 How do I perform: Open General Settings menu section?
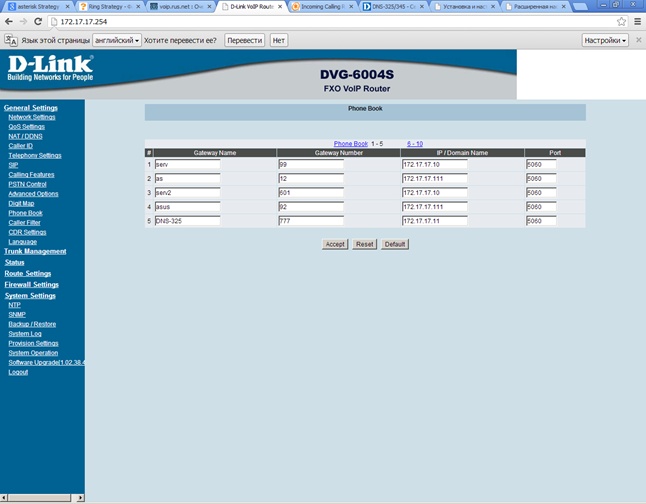(31, 108)
